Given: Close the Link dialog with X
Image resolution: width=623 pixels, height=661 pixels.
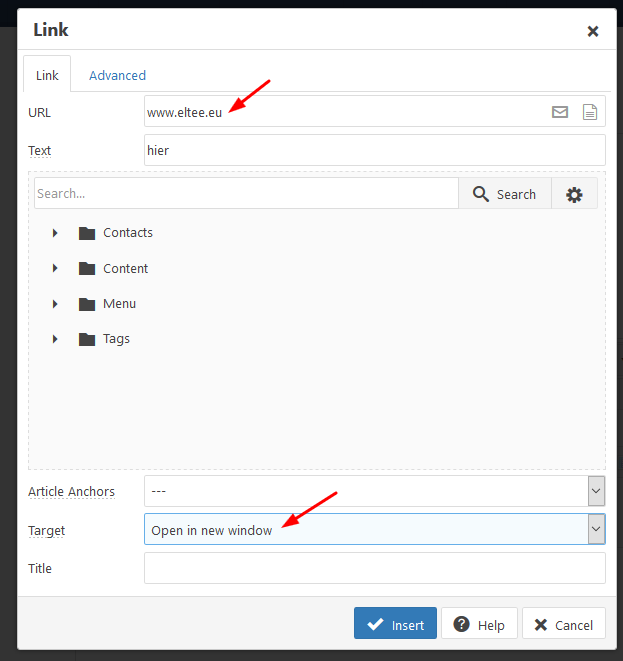Looking at the screenshot, I should pos(593,31).
